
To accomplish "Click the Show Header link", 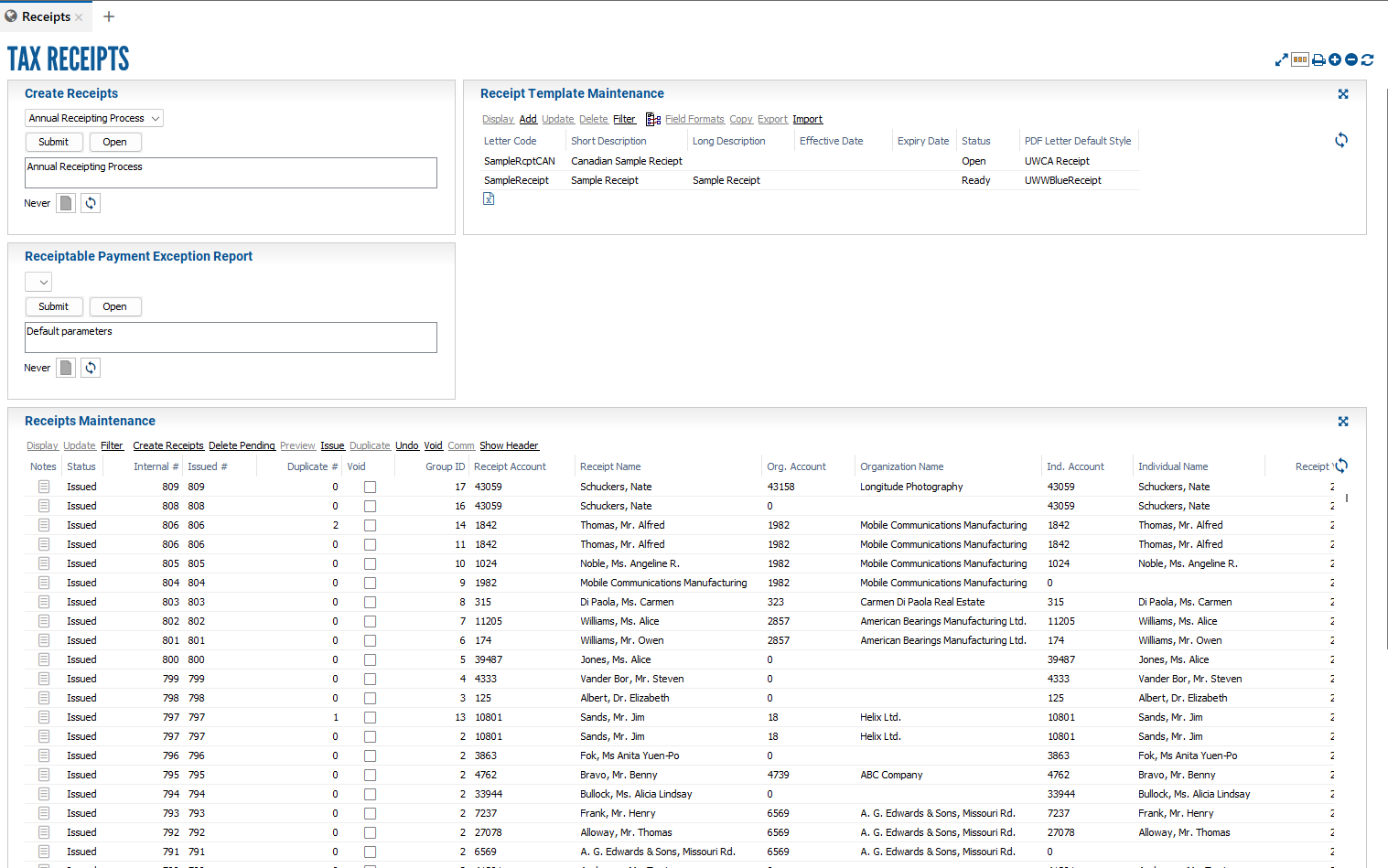I will point(509,445).
